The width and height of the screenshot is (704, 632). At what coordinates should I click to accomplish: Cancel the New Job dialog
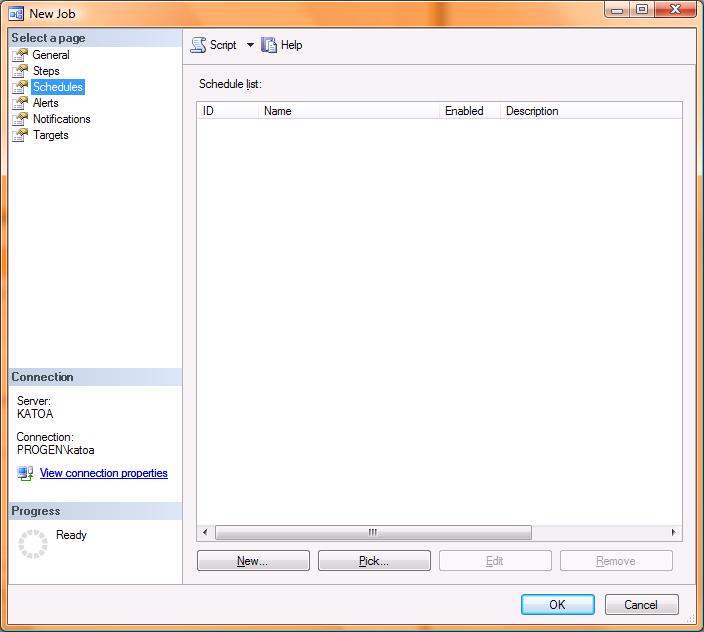pos(642,605)
